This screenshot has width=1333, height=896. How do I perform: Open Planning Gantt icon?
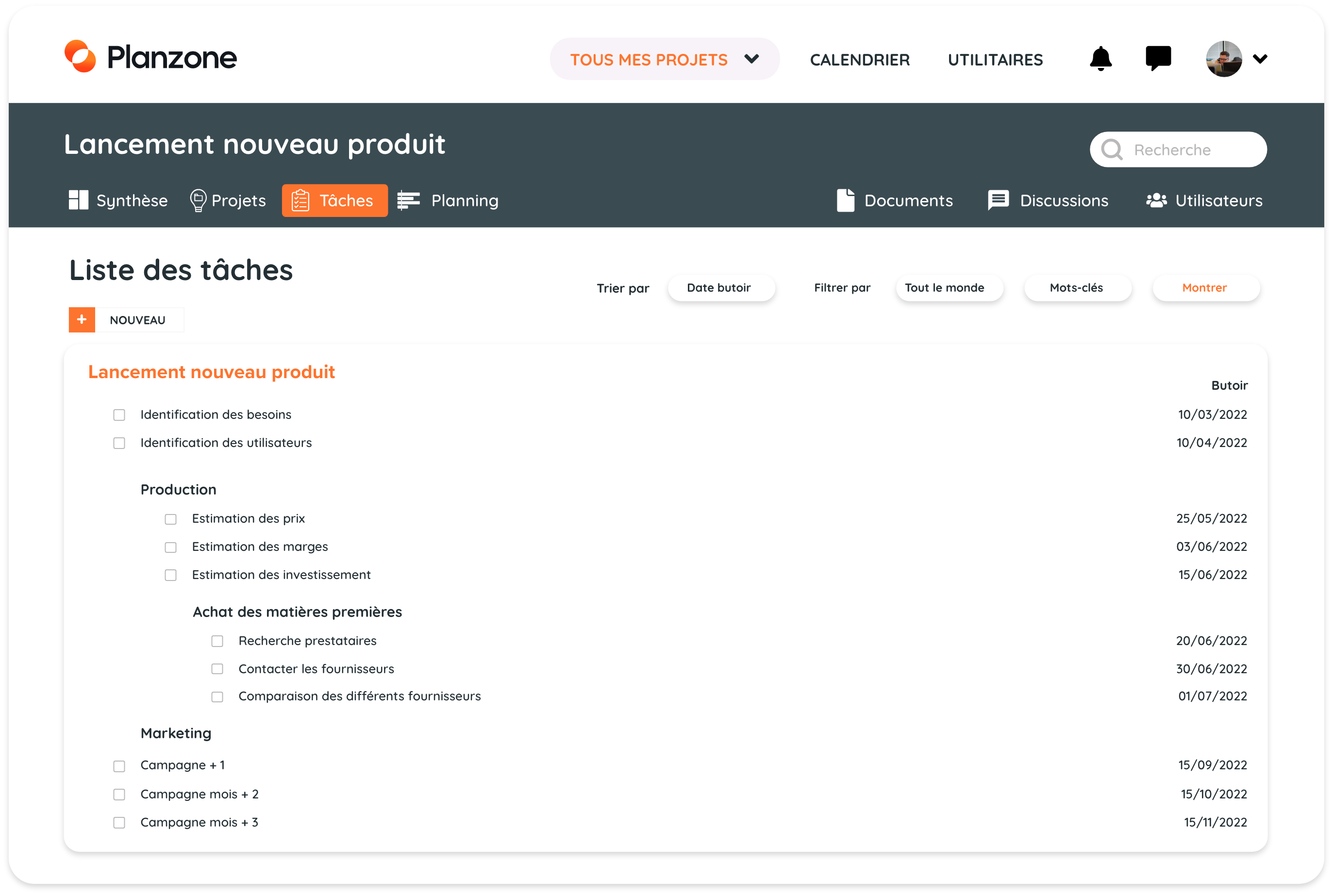click(409, 200)
